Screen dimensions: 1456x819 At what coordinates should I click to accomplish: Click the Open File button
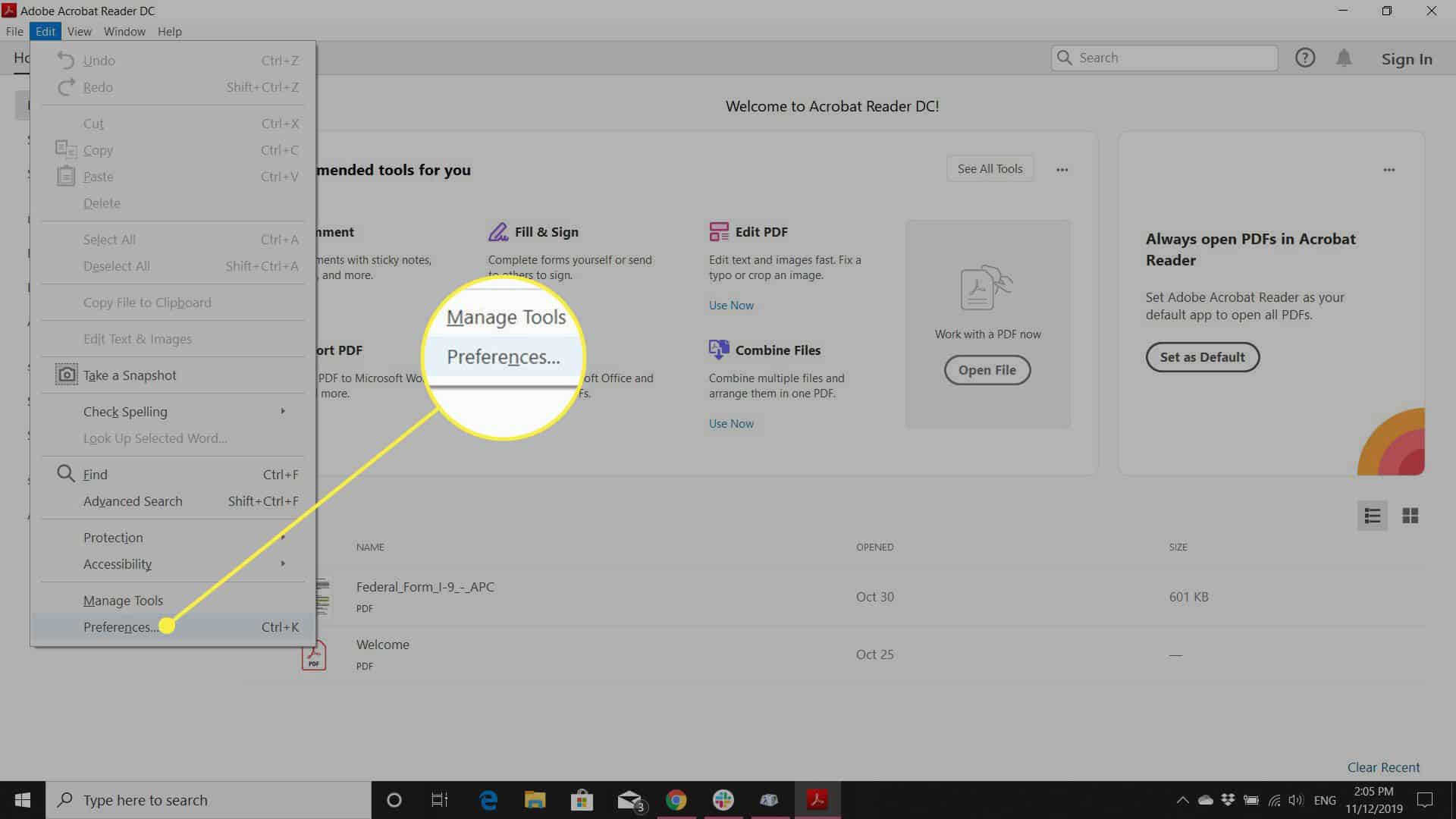tap(987, 370)
